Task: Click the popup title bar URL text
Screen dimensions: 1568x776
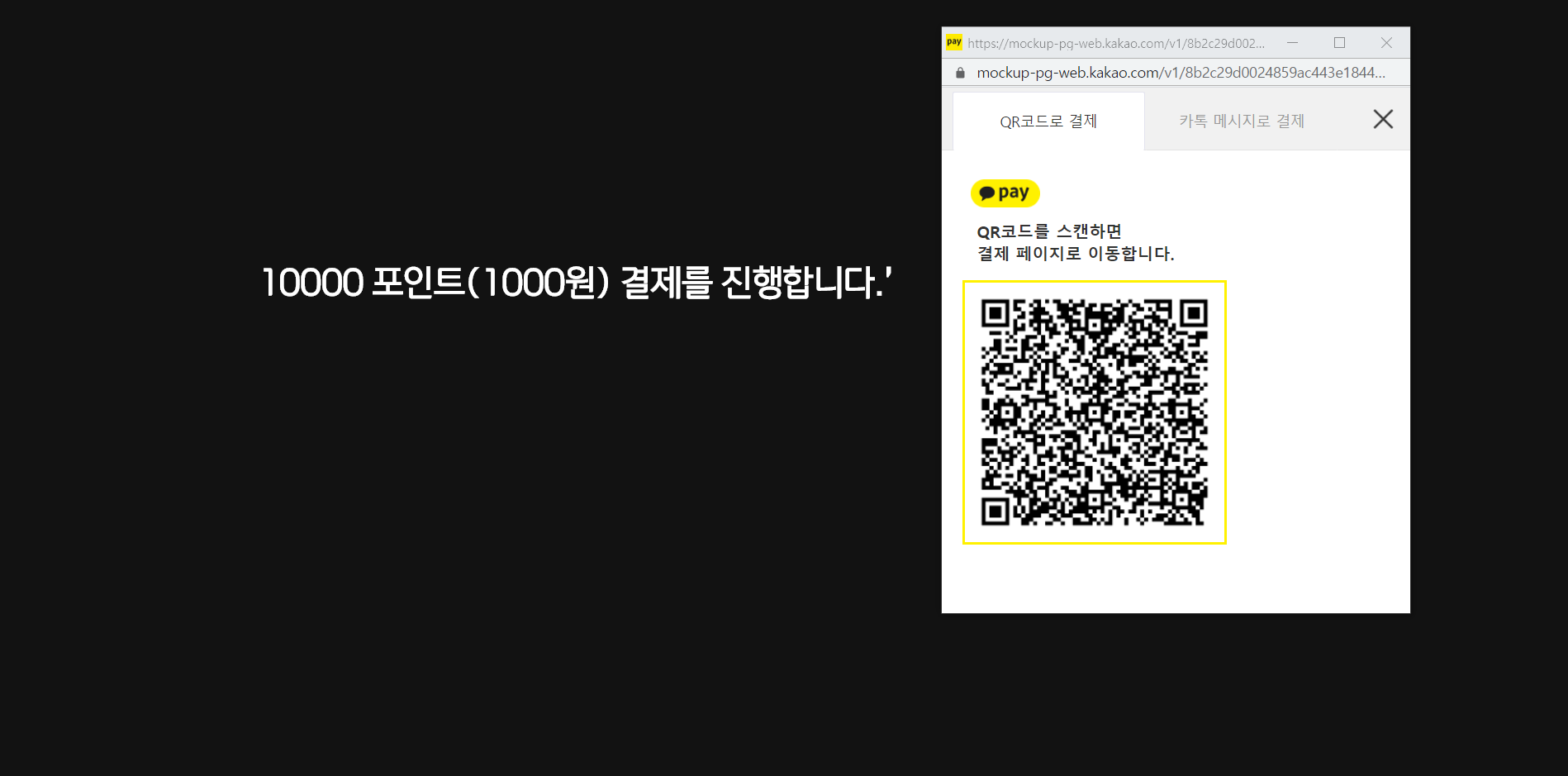Action: coord(1116,43)
